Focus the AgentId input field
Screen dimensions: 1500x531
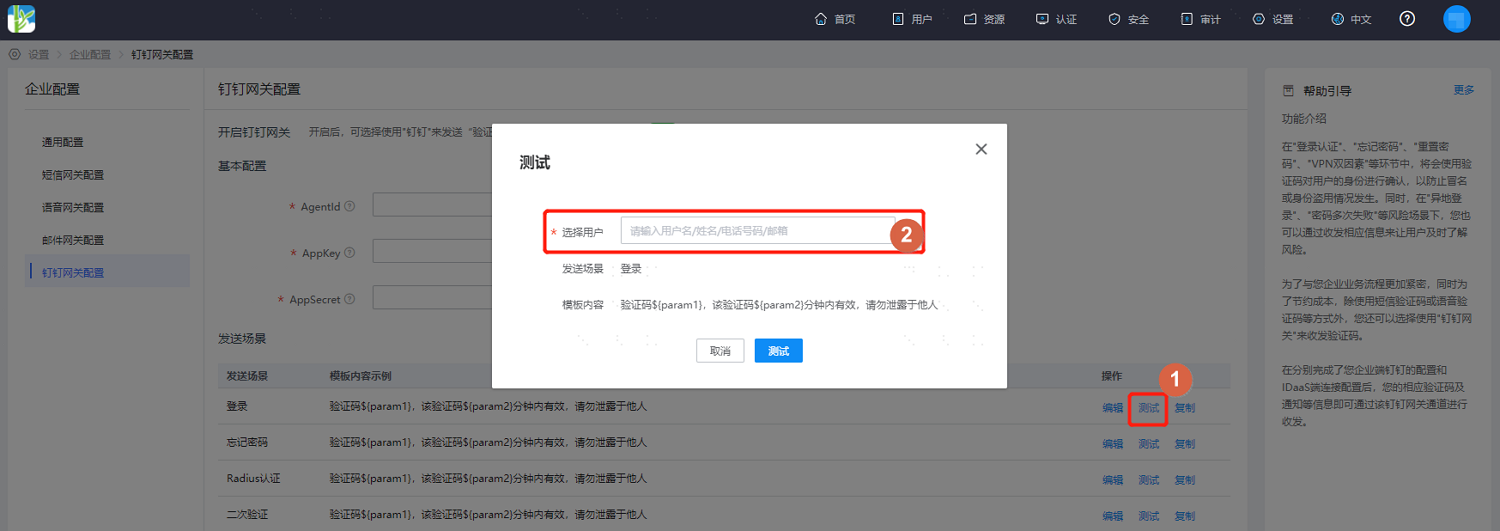coord(432,205)
